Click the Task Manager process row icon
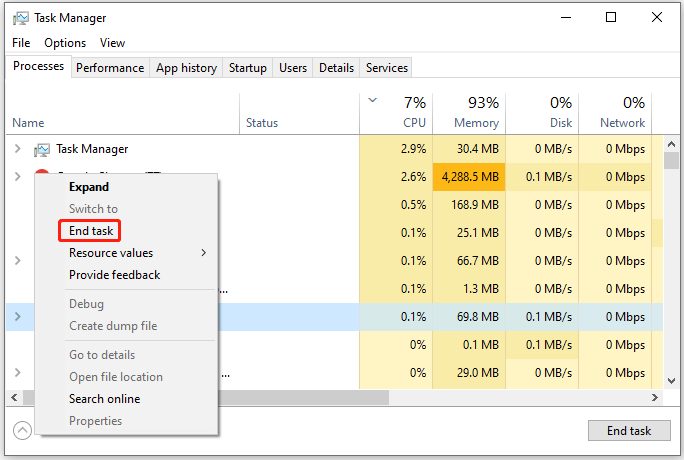Viewport: 684px width, 460px height. pyautogui.click(x=42, y=150)
